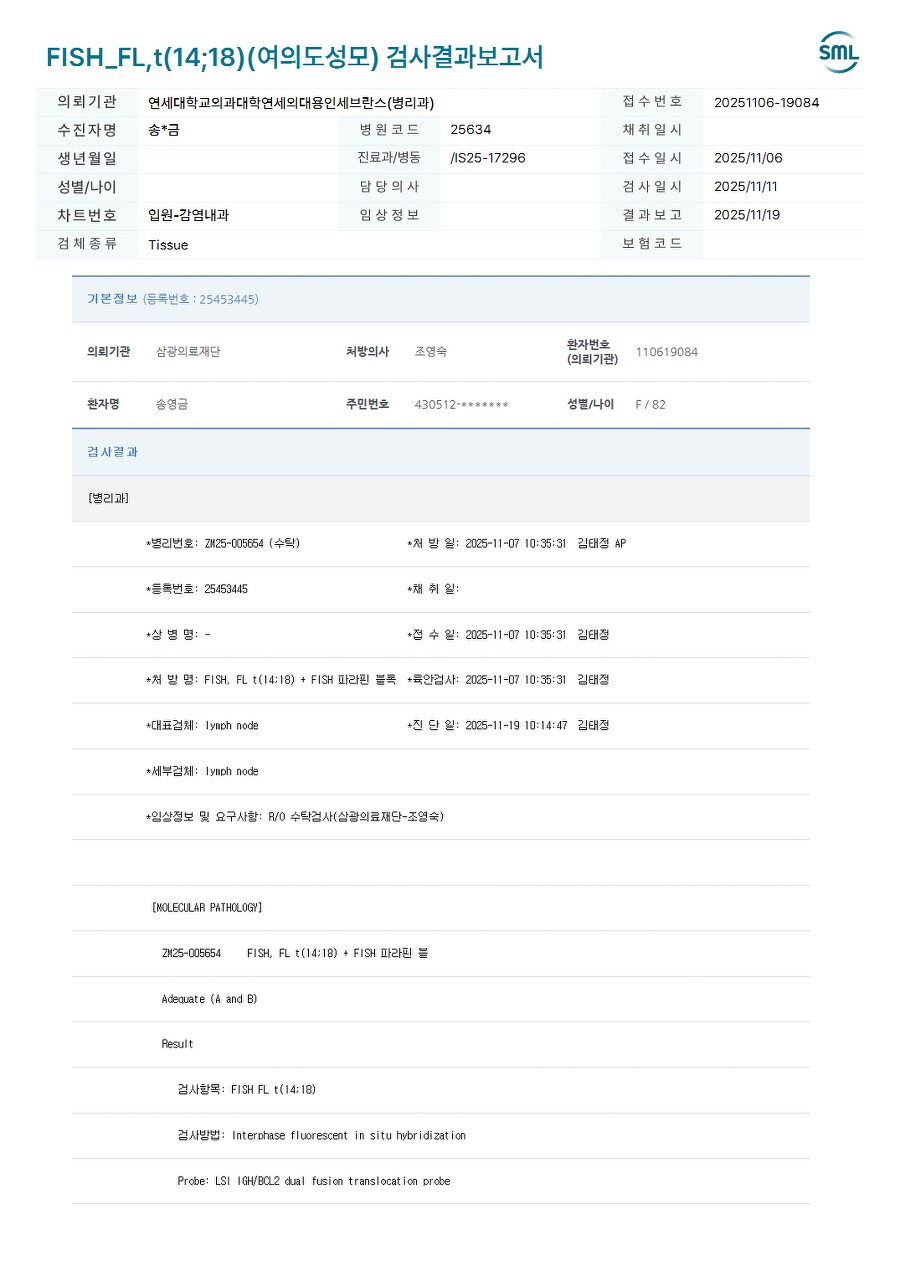Select the report title 'FISH_FL,t(14;18)(여의도성모) 검사결과보고서'
This screenshot has width=900, height=1271.
295,57
